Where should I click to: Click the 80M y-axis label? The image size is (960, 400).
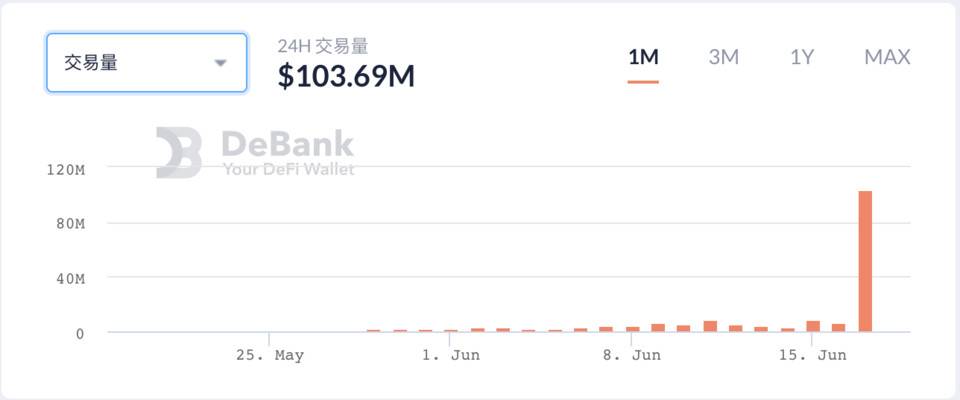click(x=70, y=224)
